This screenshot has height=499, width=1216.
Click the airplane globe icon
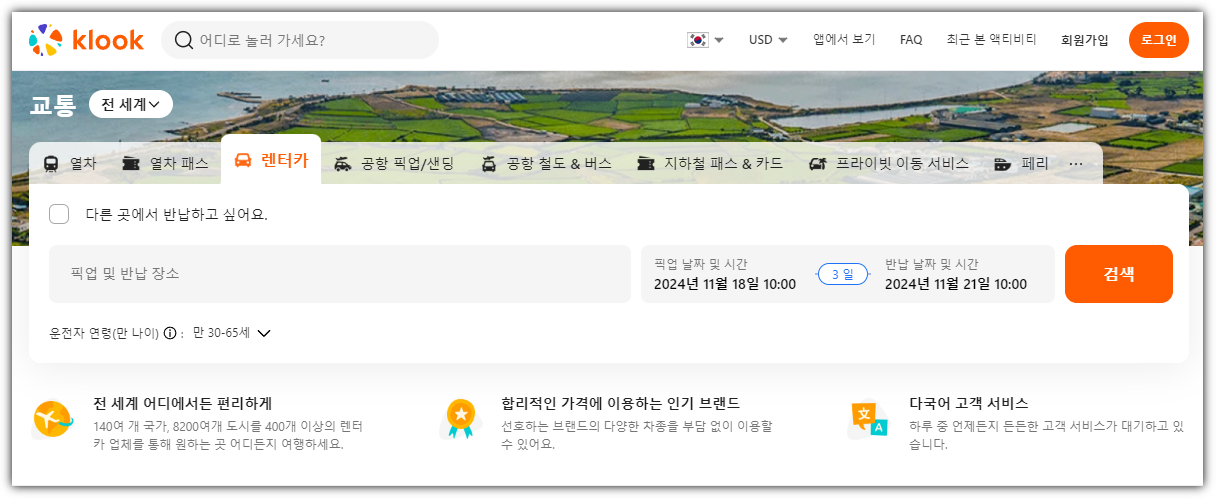(53, 419)
